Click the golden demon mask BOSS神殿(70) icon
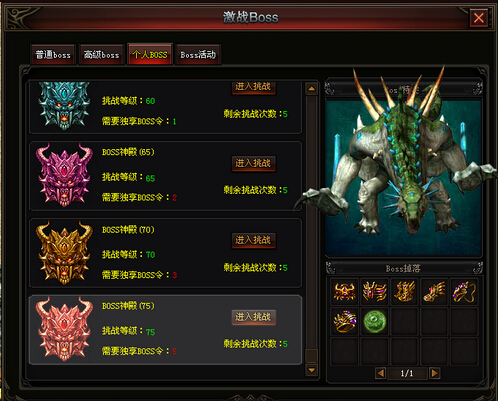 coord(64,252)
